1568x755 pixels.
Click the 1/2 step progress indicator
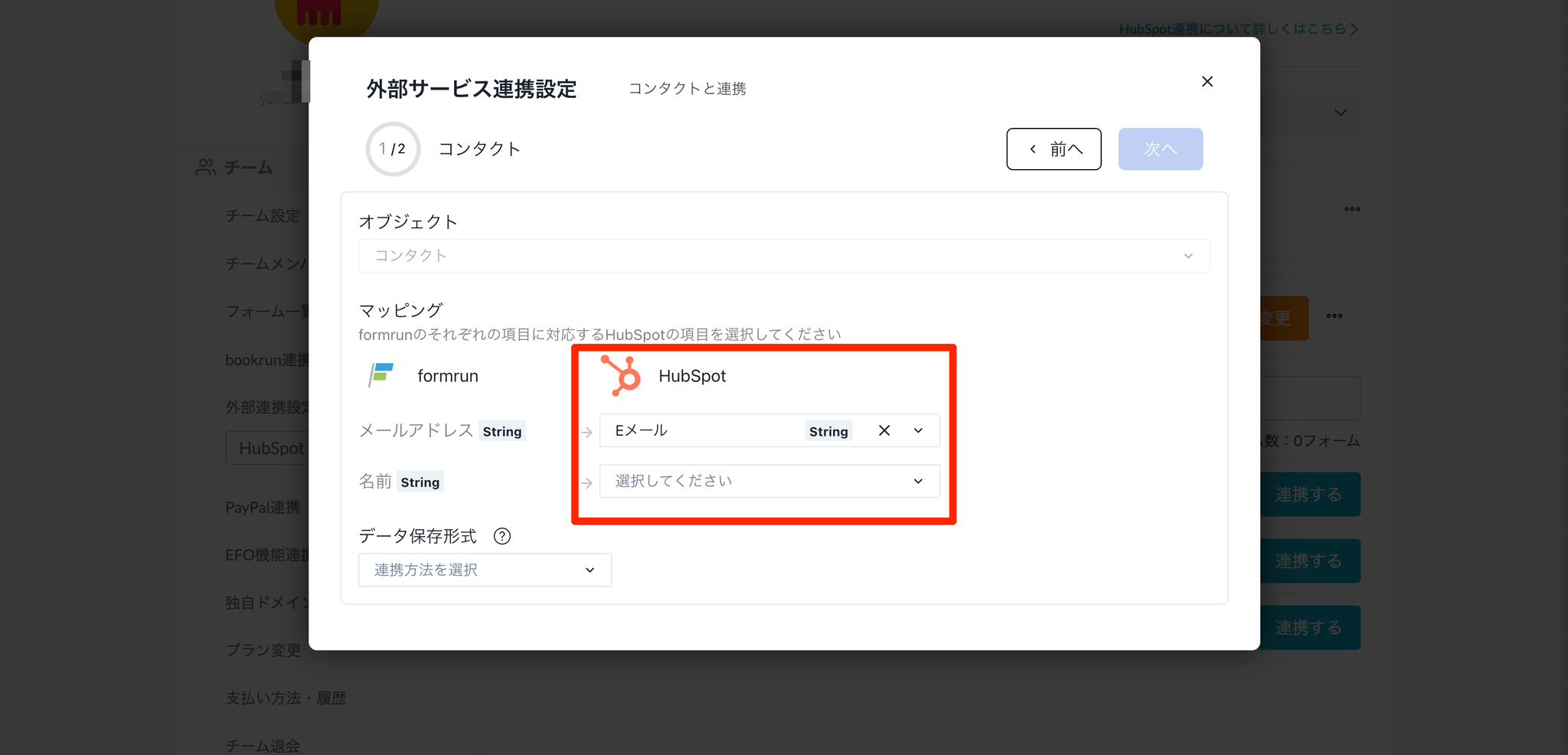tap(393, 149)
